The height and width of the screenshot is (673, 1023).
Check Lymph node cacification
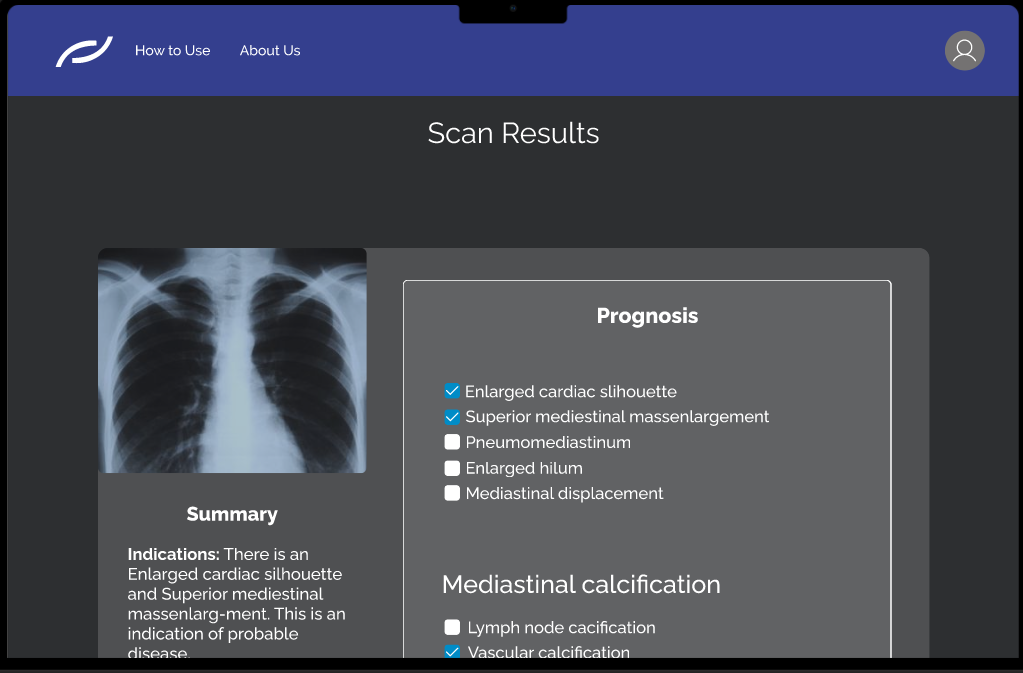tap(452, 626)
